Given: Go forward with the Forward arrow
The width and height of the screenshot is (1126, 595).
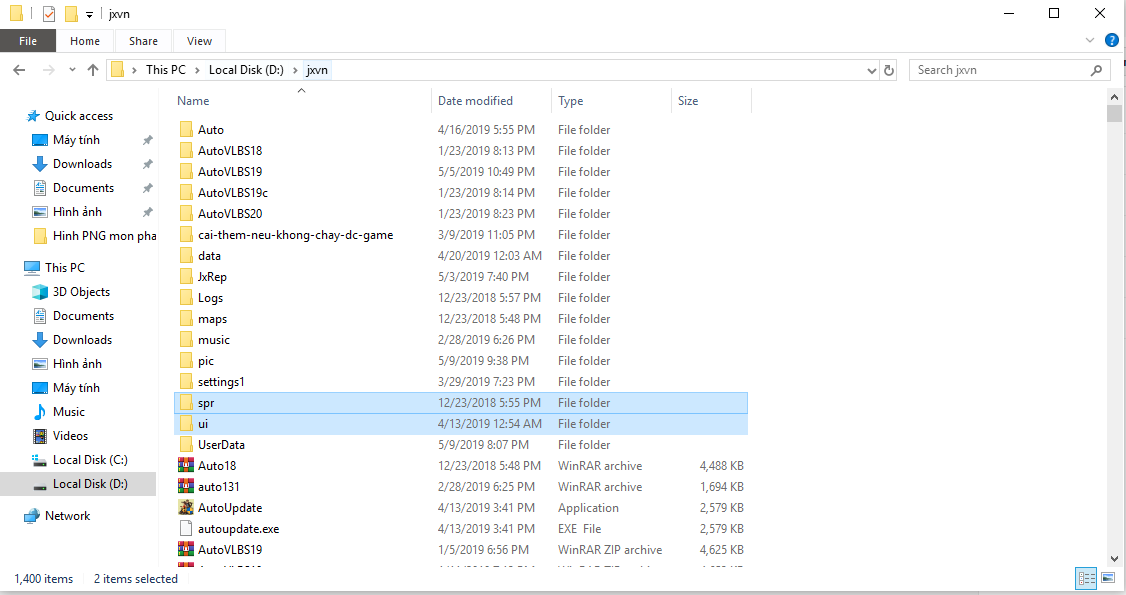Looking at the screenshot, I should (48, 70).
